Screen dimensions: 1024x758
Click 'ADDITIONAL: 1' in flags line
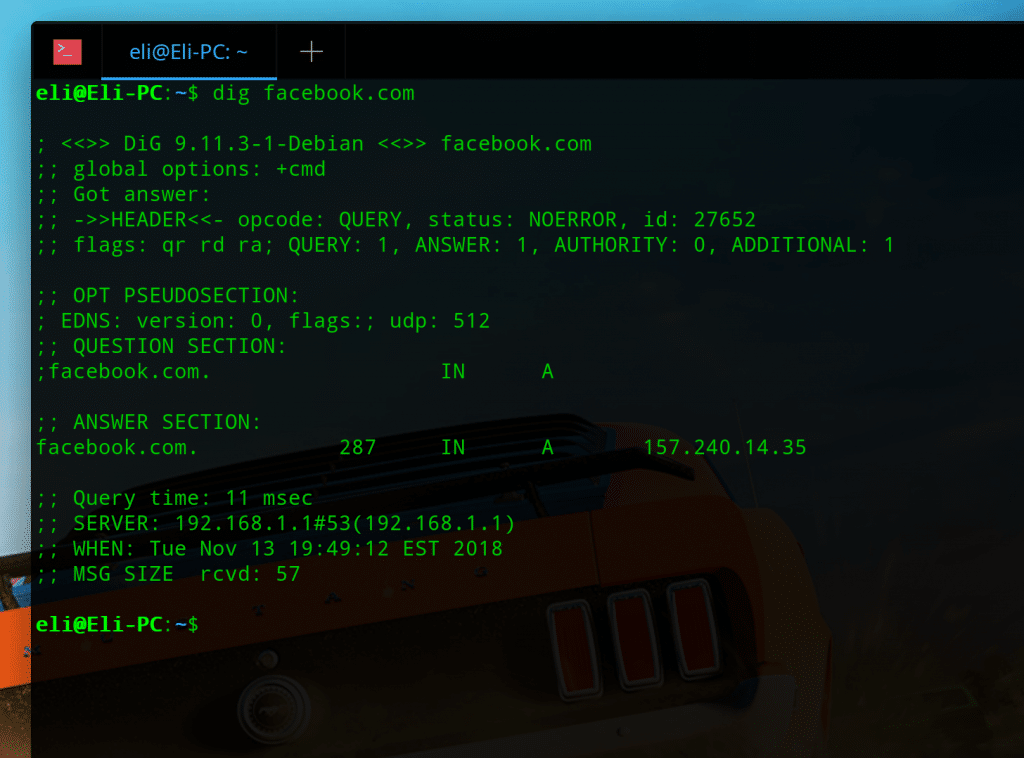[x=812, y=245]
